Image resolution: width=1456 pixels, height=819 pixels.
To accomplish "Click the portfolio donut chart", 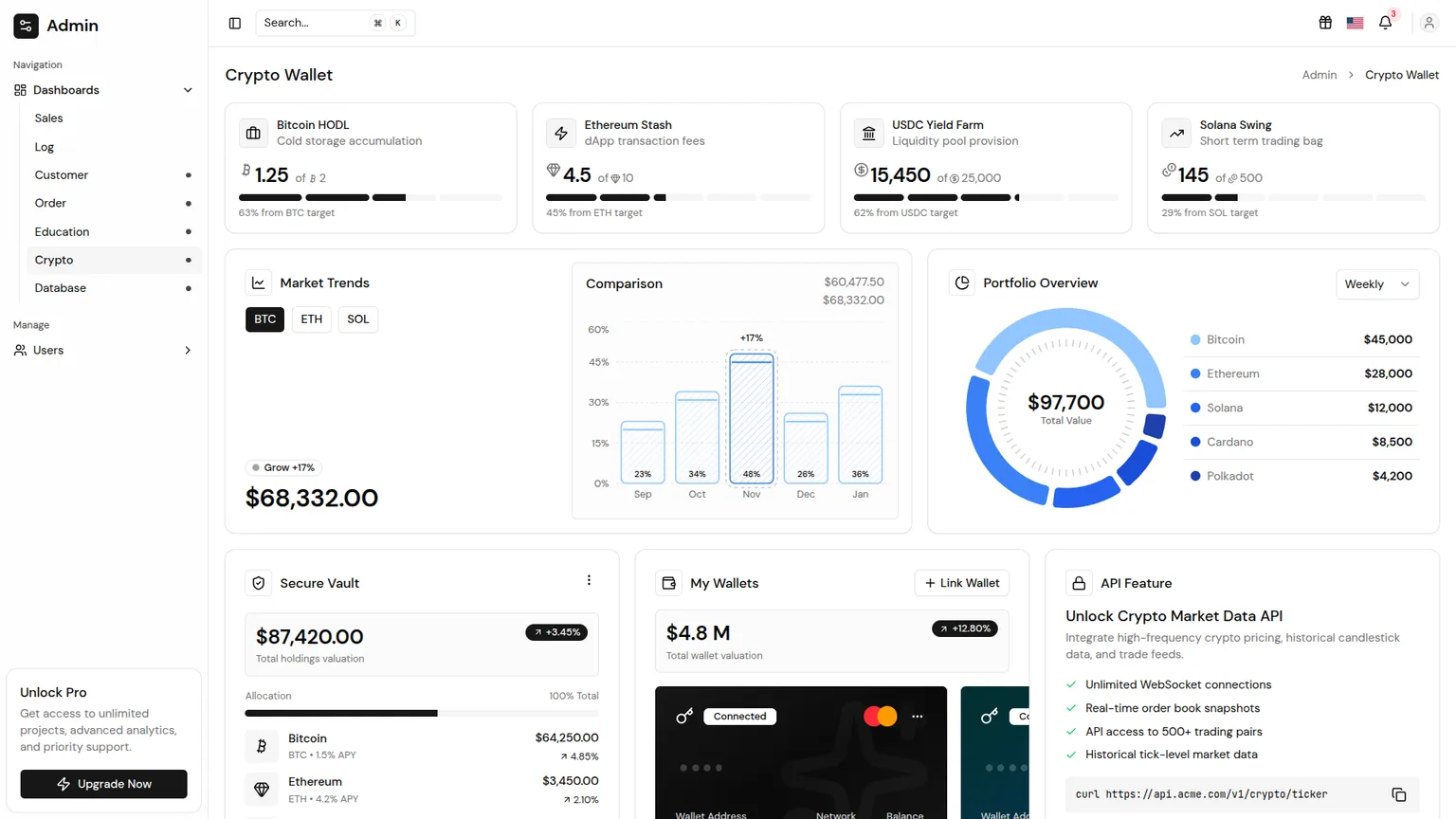I will click(1066, 408).
